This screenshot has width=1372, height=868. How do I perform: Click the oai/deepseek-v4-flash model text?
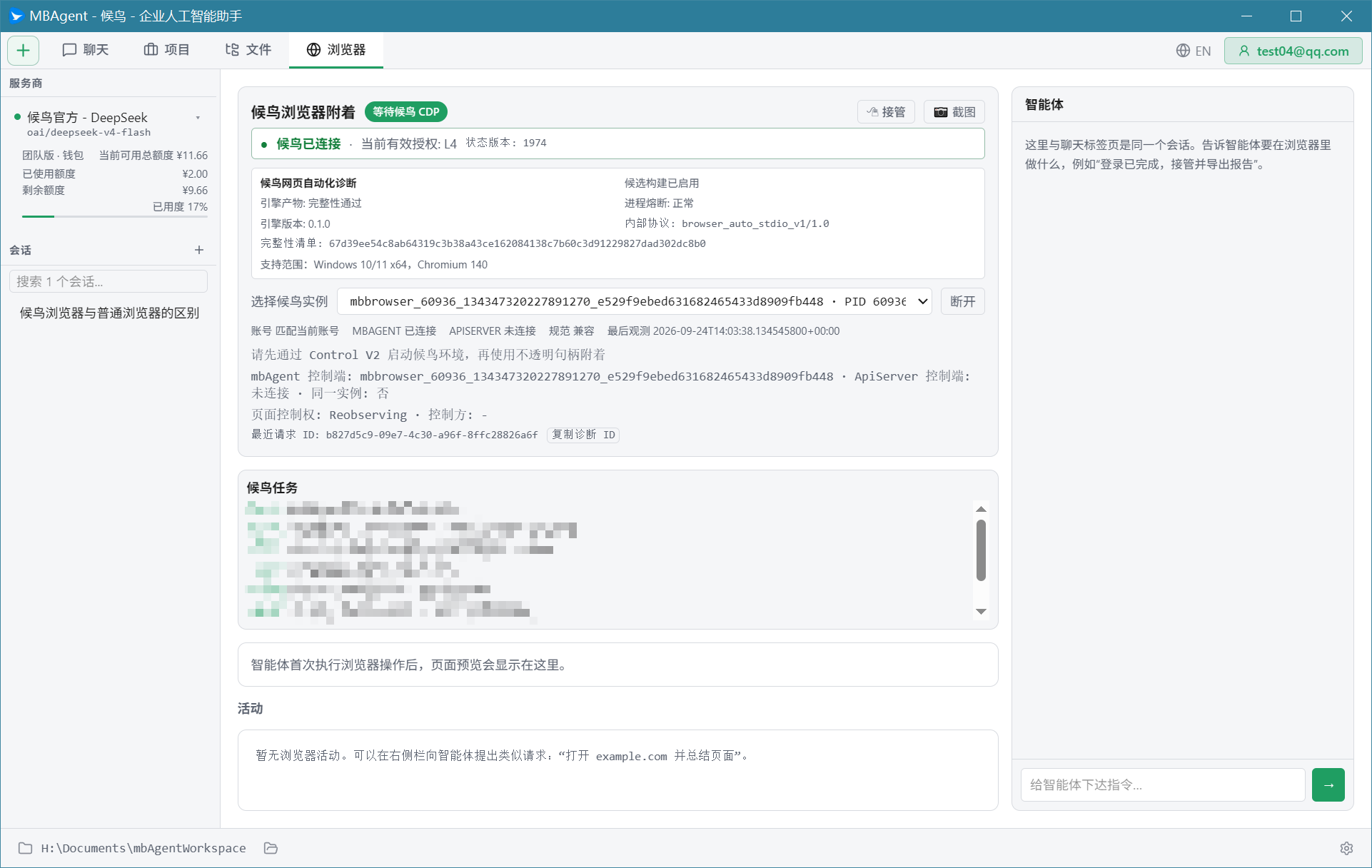(x=89, y=133)
